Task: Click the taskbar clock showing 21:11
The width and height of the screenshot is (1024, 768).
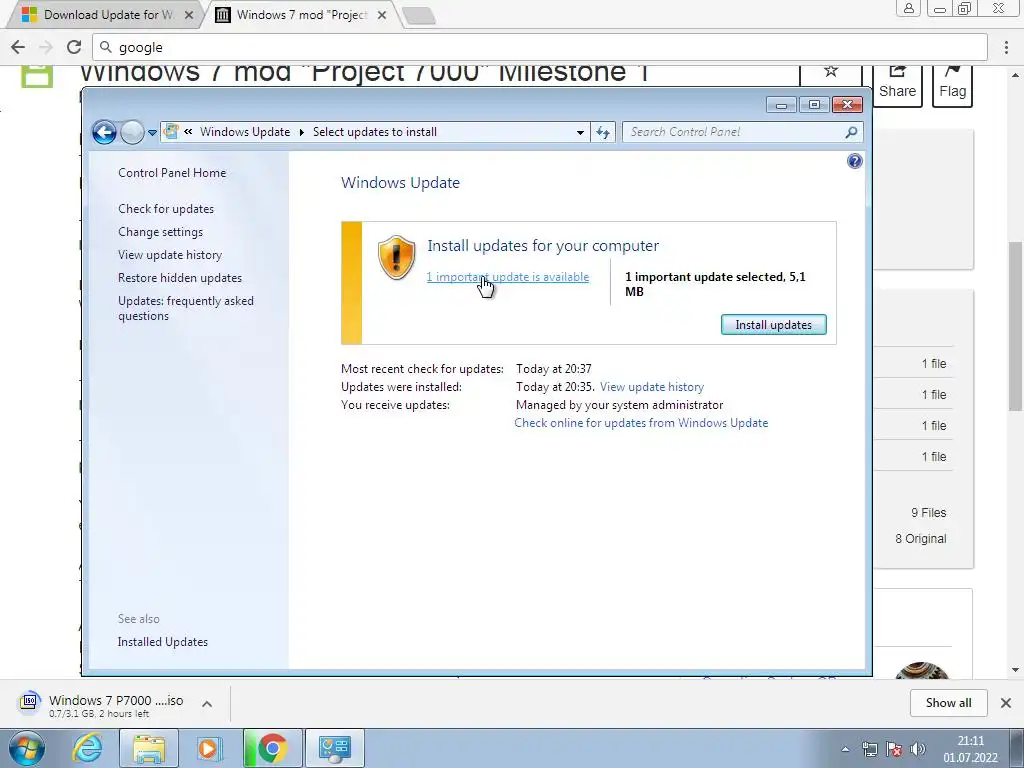Action: [970, 749]
